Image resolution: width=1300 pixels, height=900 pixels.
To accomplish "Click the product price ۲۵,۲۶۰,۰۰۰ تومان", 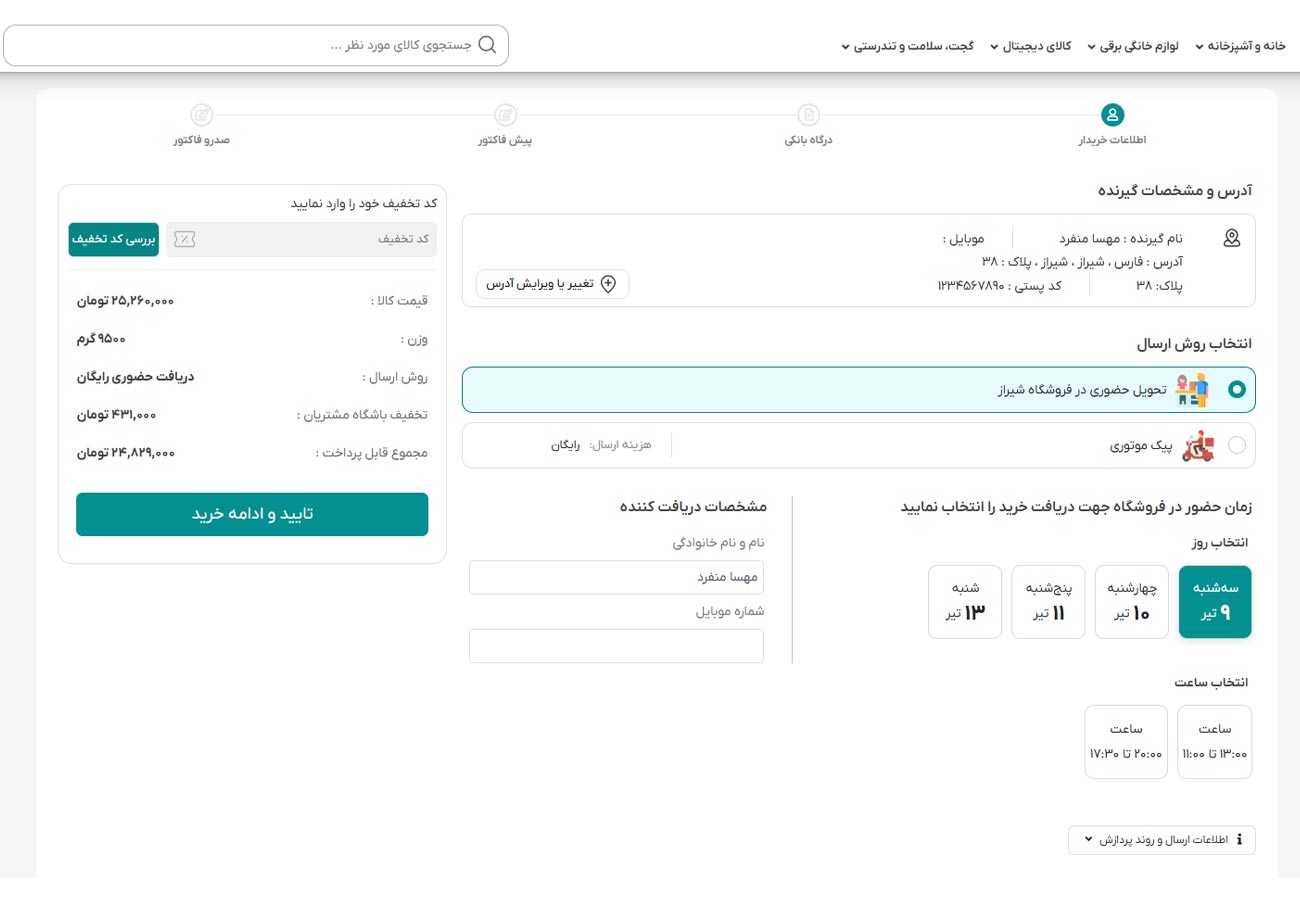I will [x=126, y=300].
